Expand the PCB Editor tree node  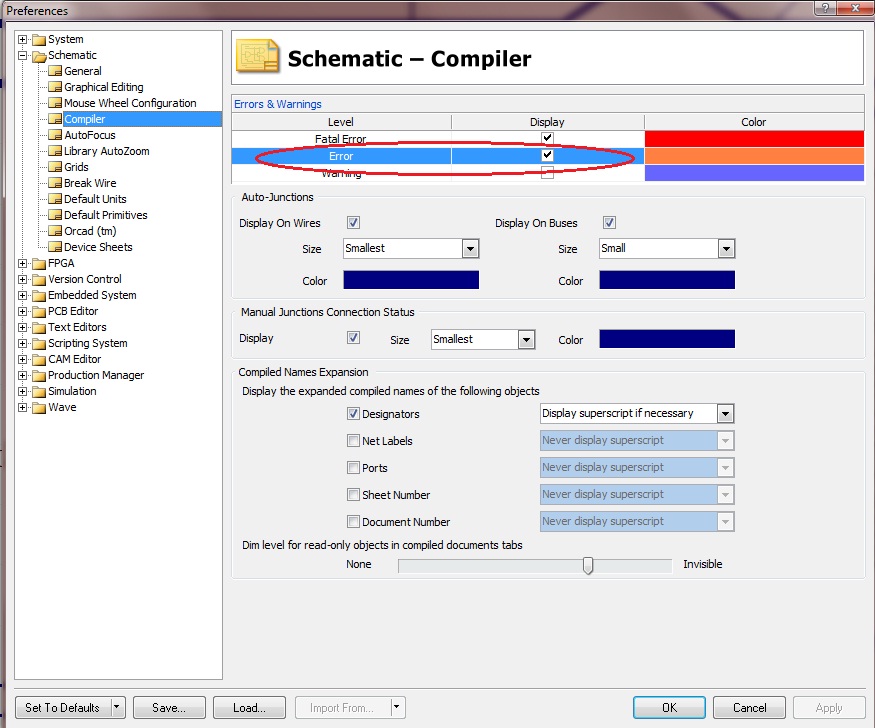click(22, 311)
